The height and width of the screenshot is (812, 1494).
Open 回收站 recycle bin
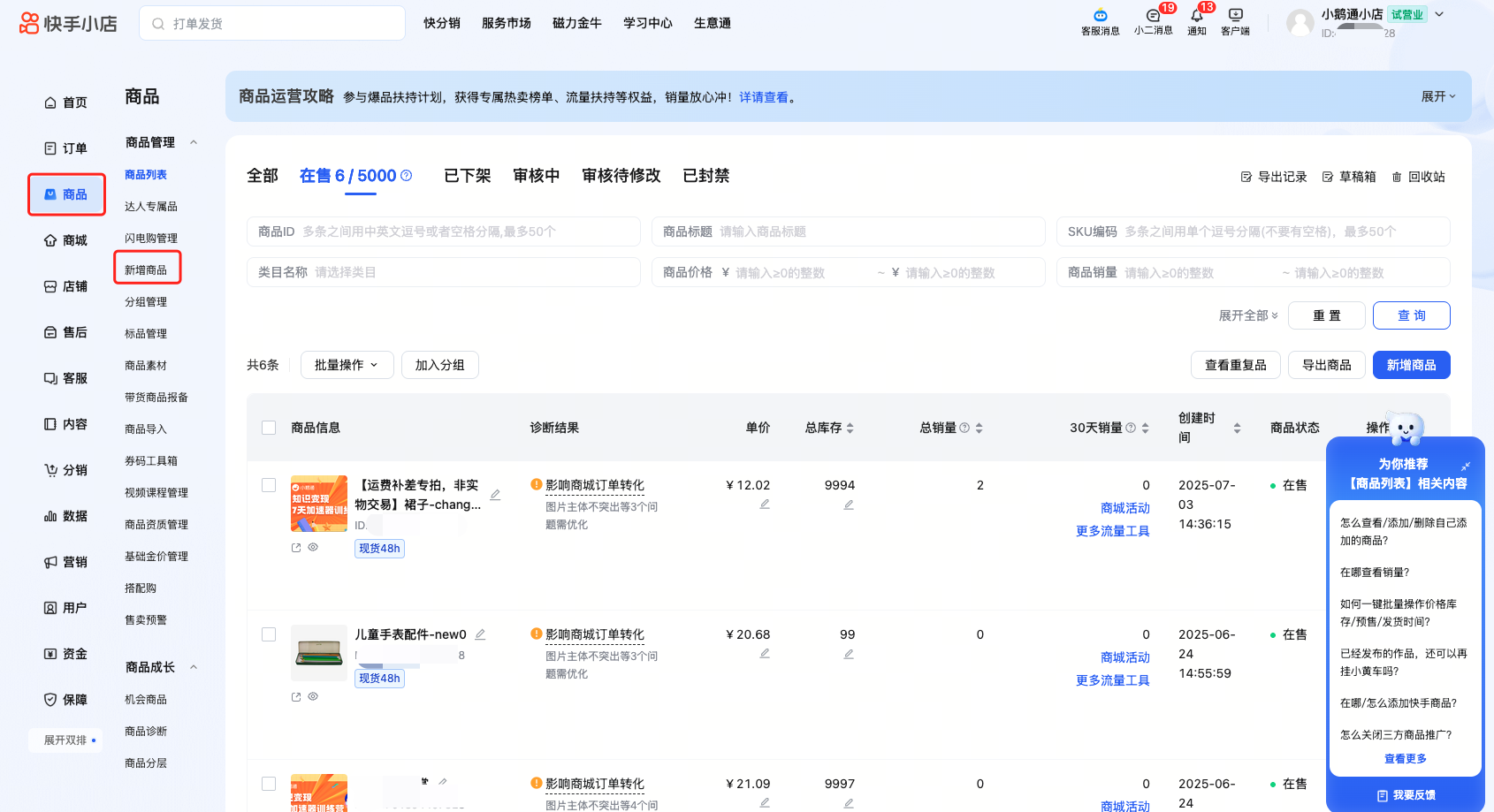click(x=1418, y=177)
